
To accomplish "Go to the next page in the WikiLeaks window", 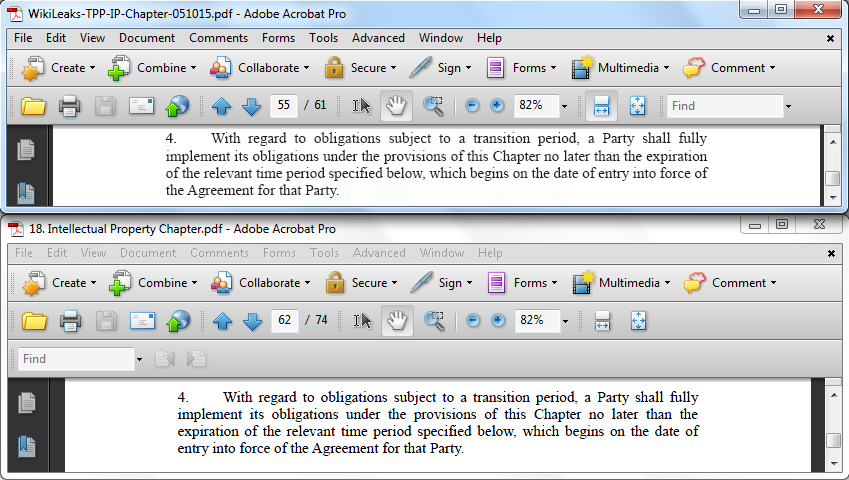I will tap(251, 106).
